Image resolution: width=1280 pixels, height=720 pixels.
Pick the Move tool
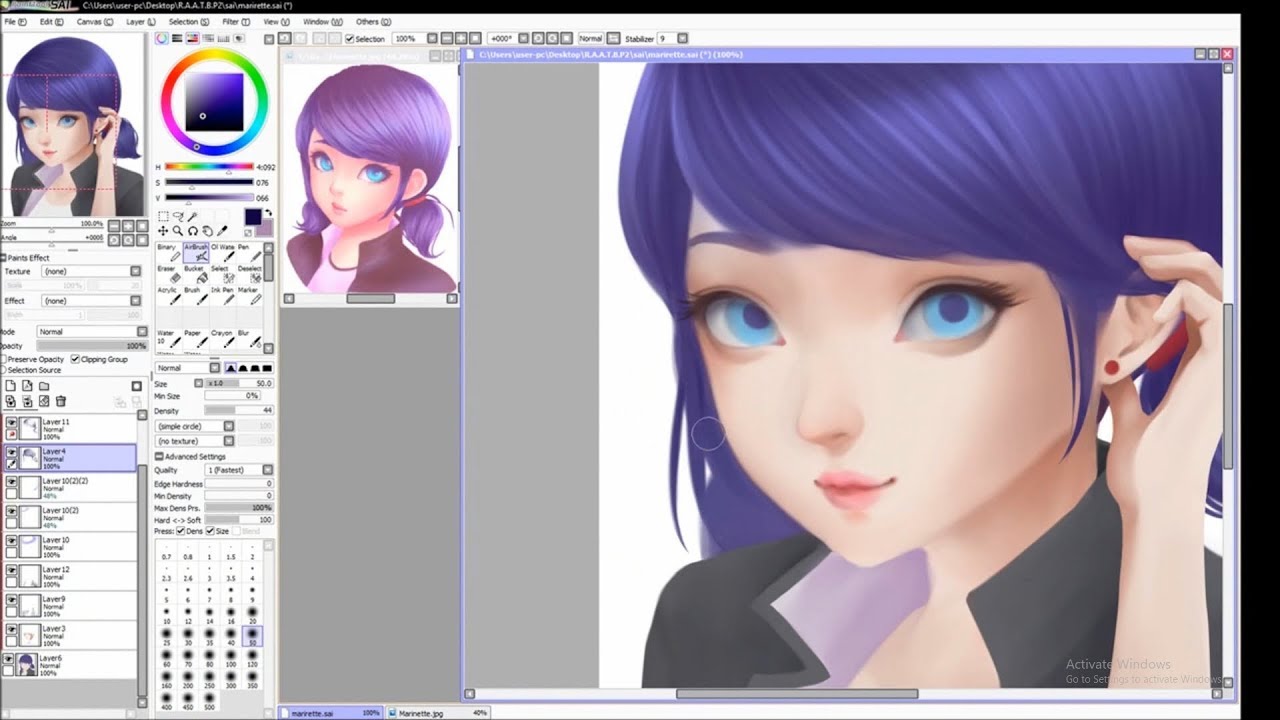(163, 231)
